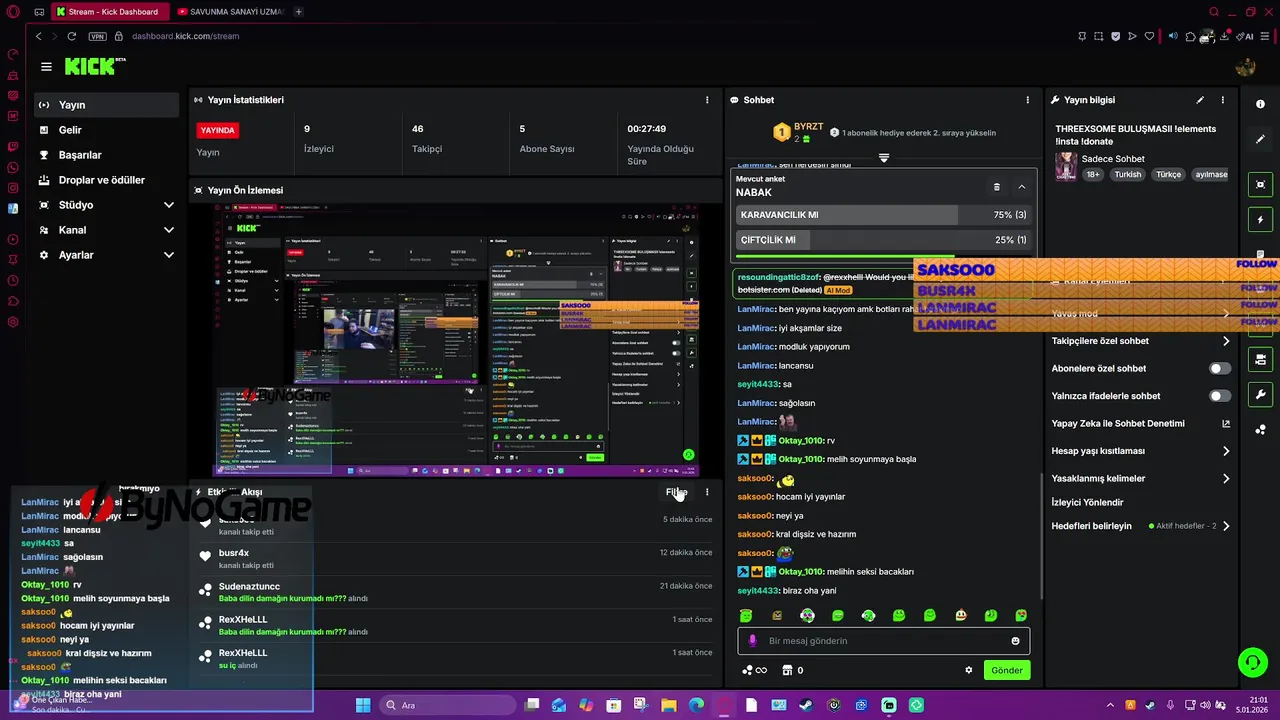Viewport: 1280px width, 720px height.
Task: Click busr4x entry in activity feed
Action: (234, 553)
